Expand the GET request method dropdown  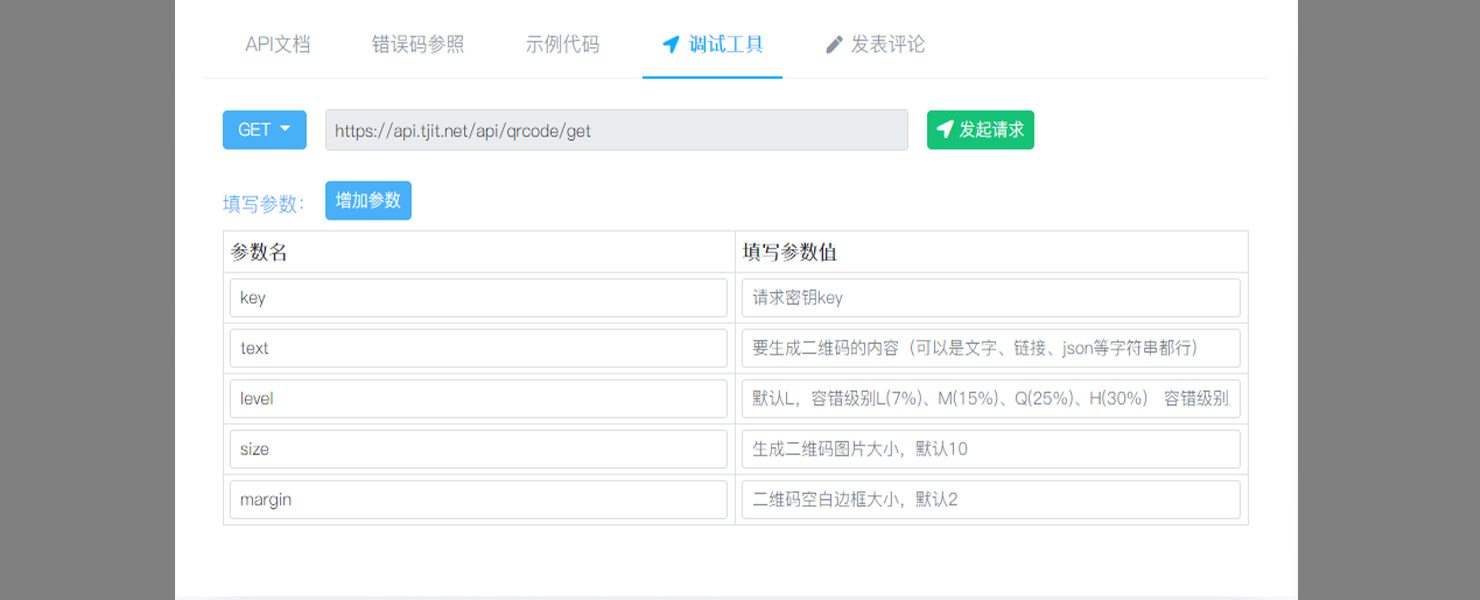click(x=264, y=130)
